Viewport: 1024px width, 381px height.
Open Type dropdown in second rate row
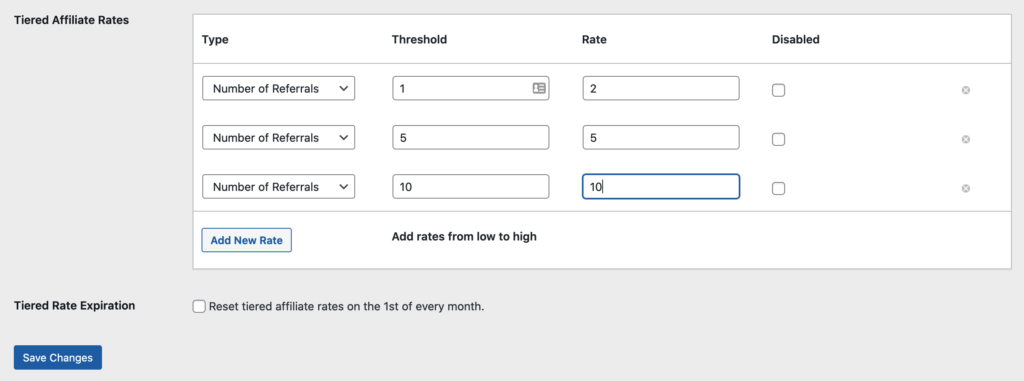279,137
